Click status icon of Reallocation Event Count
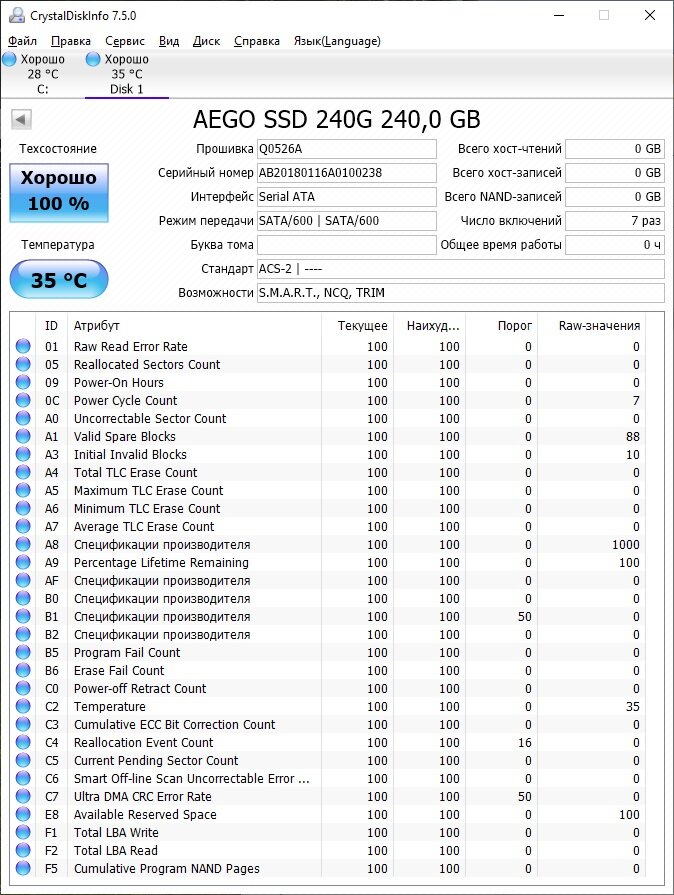This screenshot has height=895, width=674. coord(23,742)
